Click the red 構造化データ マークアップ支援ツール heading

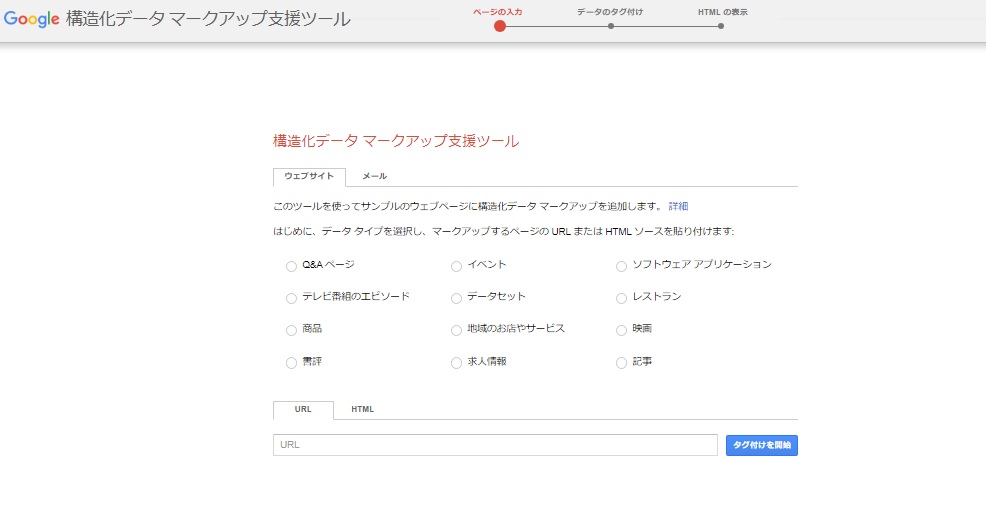(x=396, y=141)
